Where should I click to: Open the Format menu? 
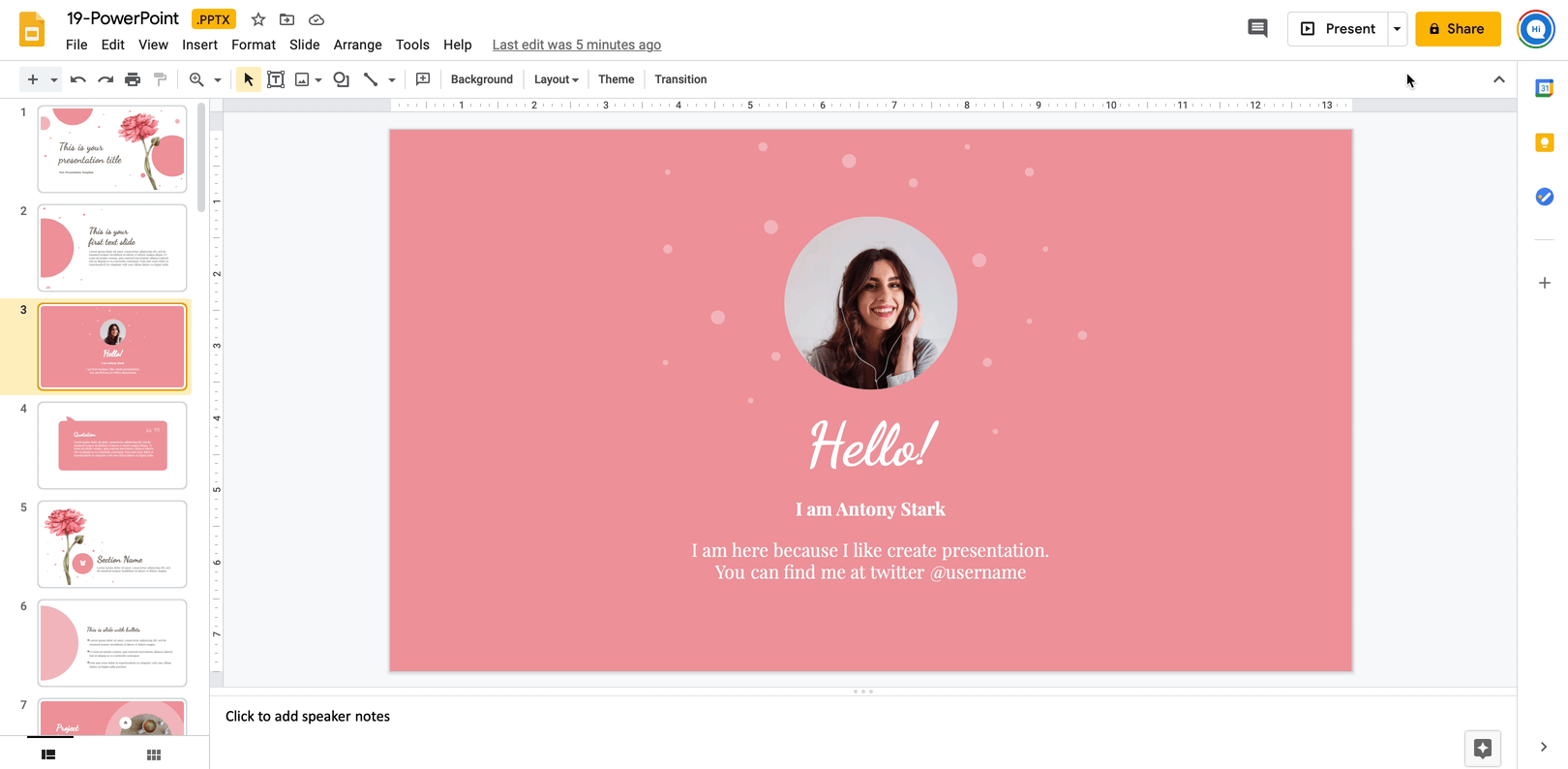(x=254, y=45)
